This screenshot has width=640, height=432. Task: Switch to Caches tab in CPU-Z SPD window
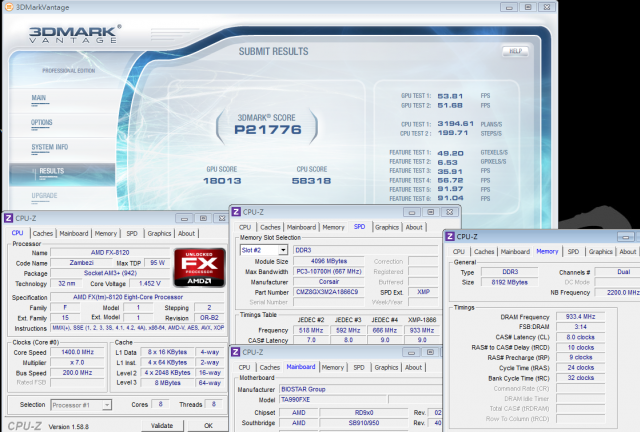[x=270, y=227]
